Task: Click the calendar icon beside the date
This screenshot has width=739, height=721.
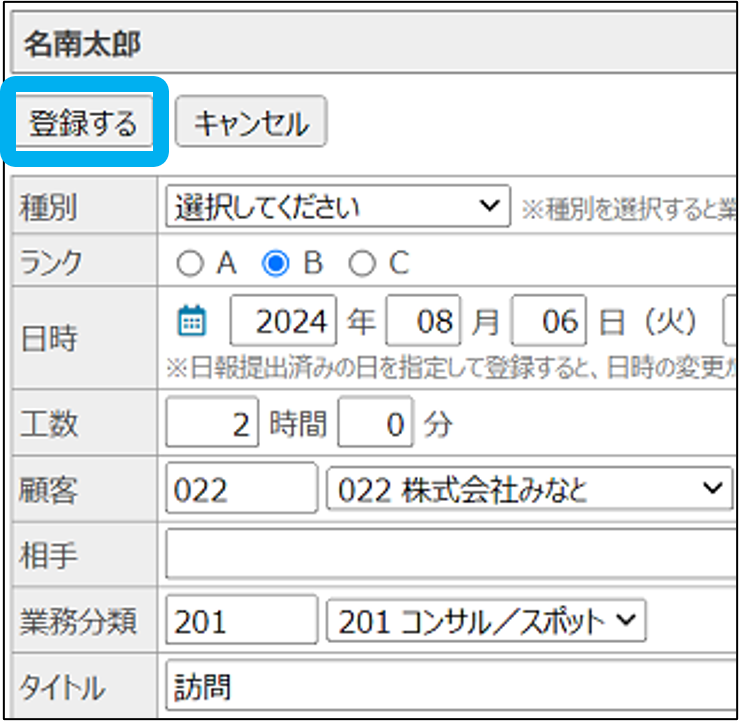Action: tap(191, 321)
